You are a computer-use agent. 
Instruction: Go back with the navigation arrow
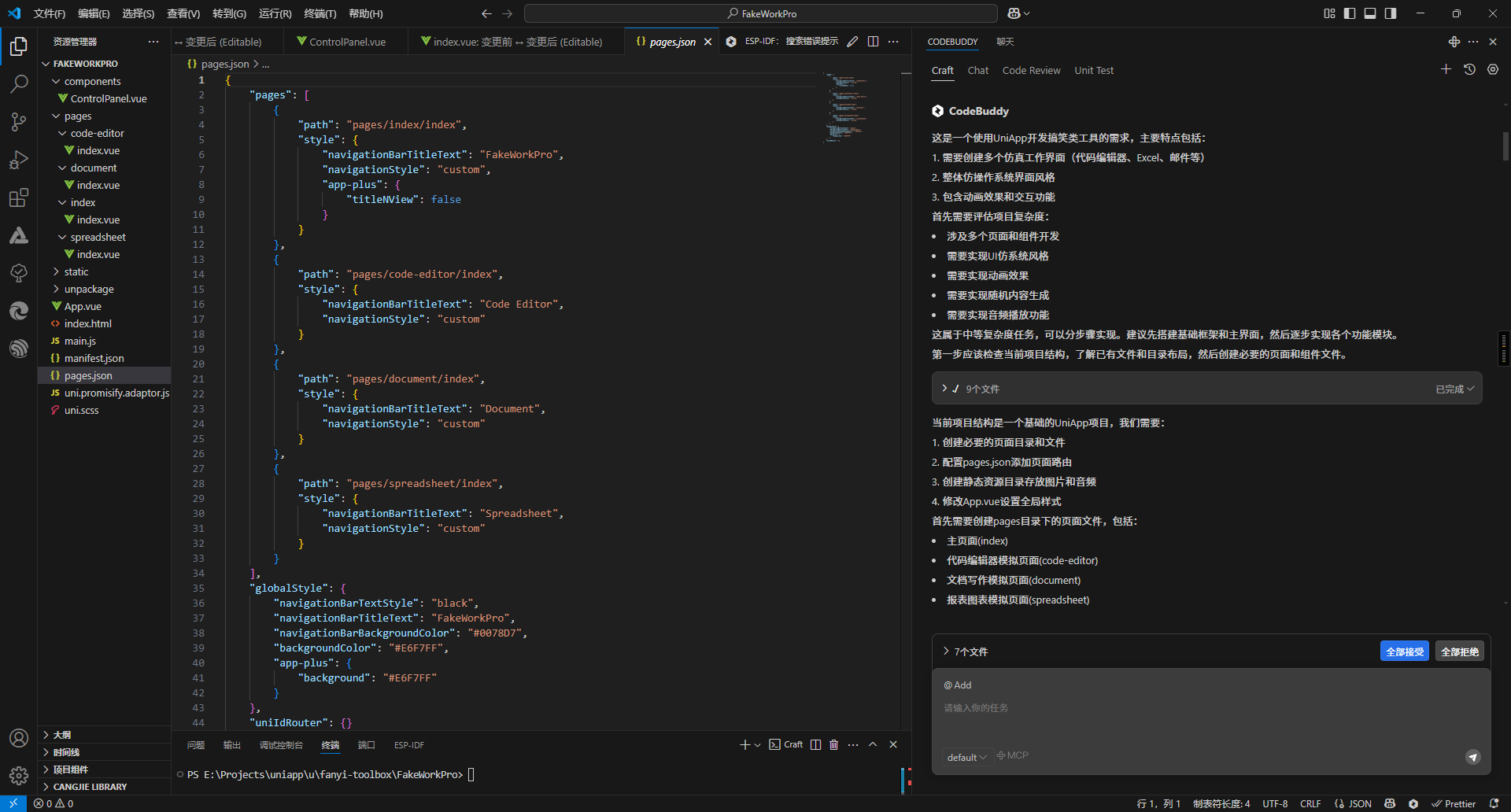(x=486, y=13)
